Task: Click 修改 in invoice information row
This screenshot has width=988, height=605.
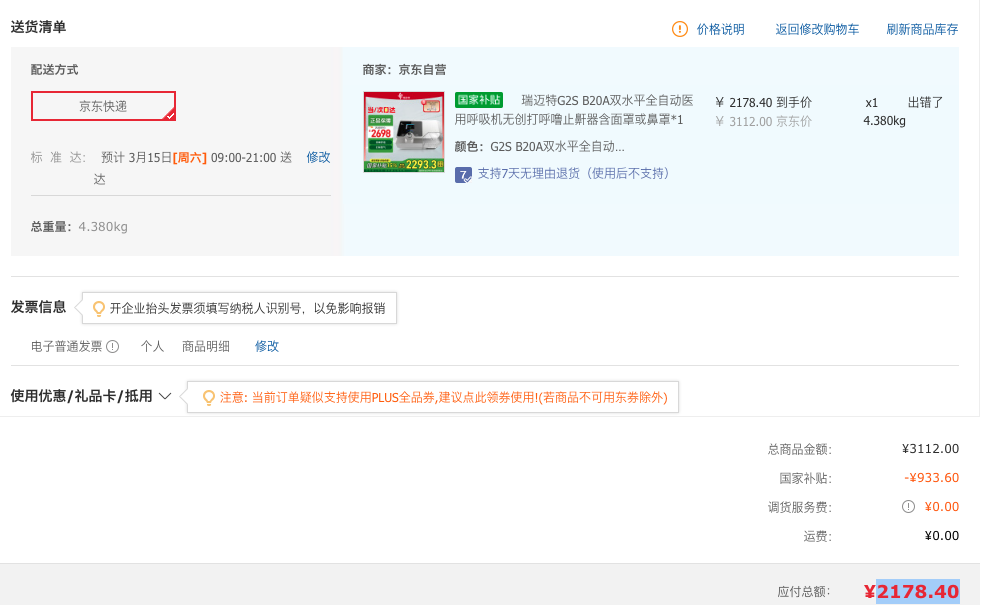Action: point(267,346)
